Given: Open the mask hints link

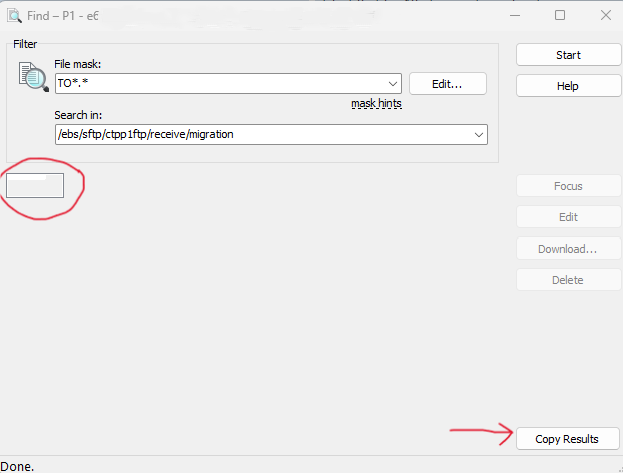Looking at the screenshot, I should click(376, 104).
